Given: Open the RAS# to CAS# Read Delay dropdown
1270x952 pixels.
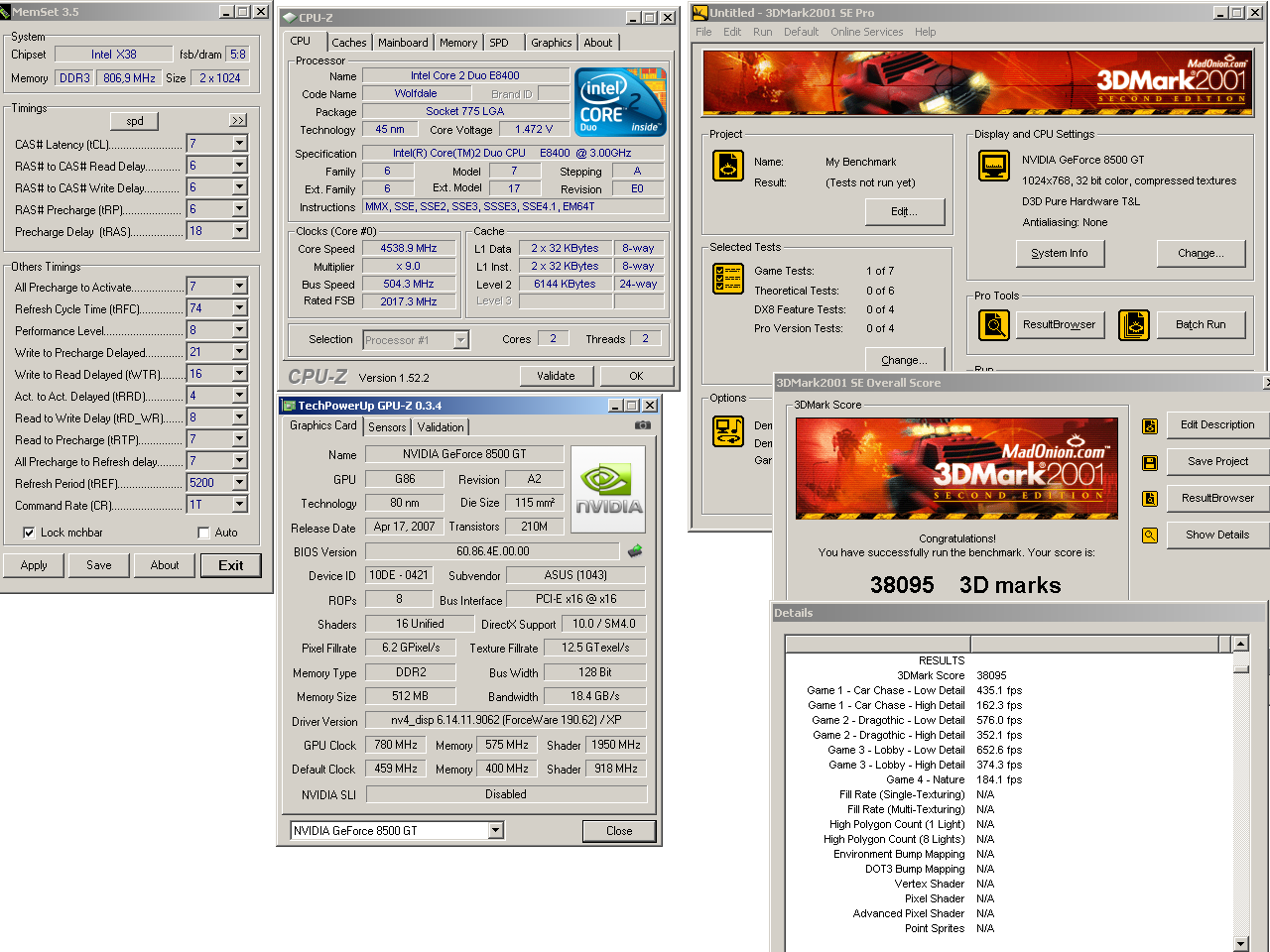Looking at the screenshot, I should [x=239, y=166].
